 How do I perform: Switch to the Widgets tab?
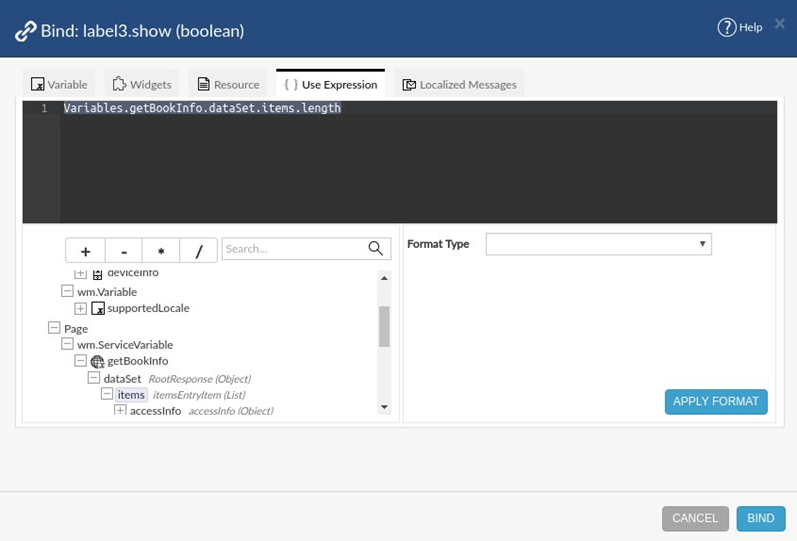141,85
